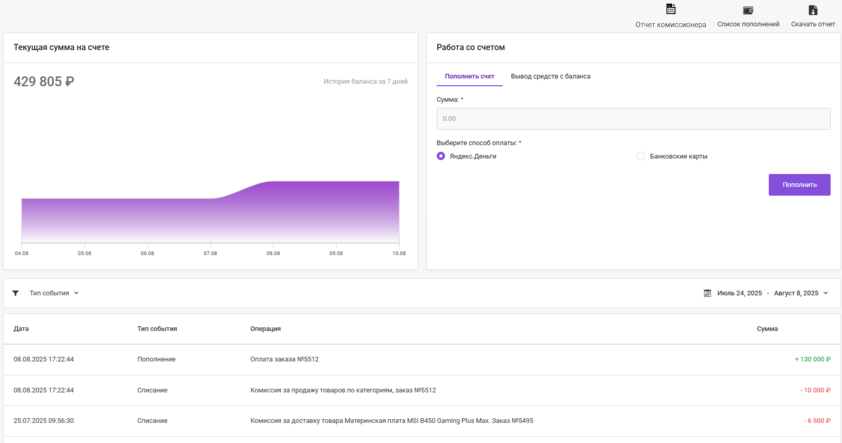Click the Сумма column header in table
The height and width of the screenshot is (443, 842).
767,328
